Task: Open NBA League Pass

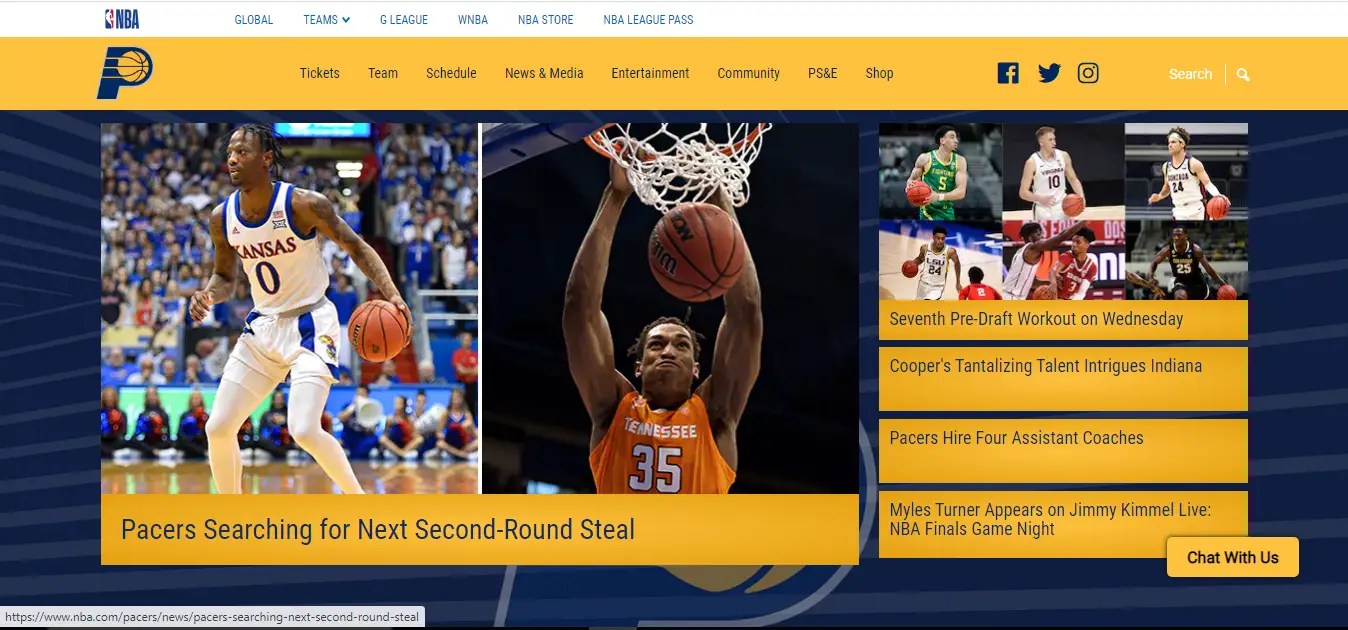Action: (x=648, y=19)
